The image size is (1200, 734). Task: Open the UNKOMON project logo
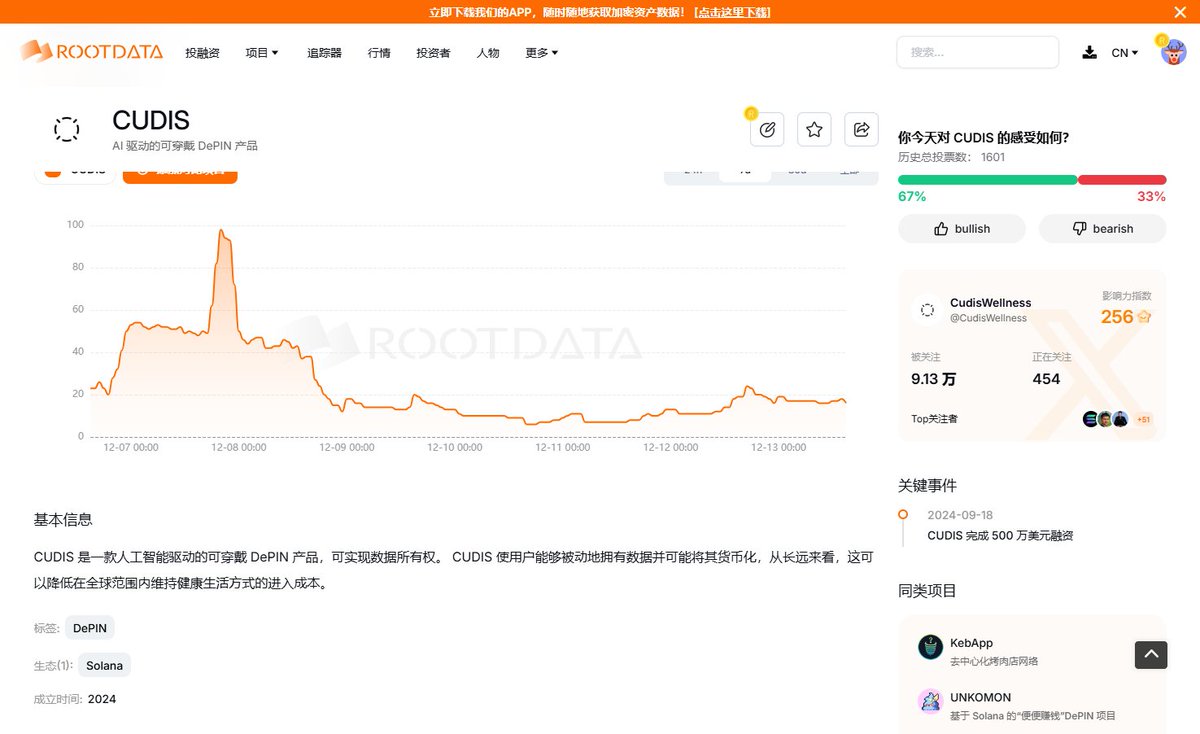930,701
